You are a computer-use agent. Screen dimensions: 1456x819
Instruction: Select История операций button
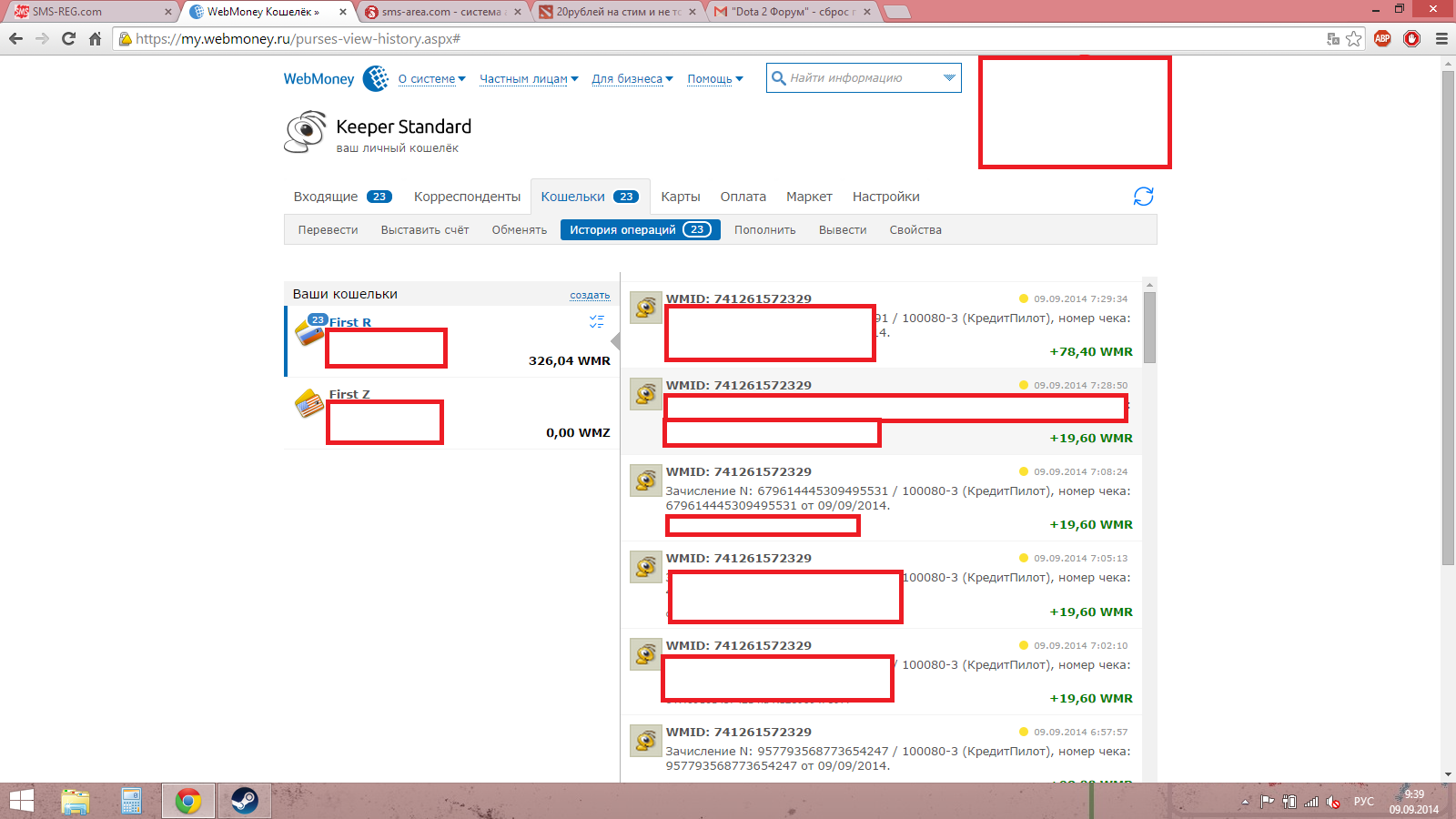641,230
